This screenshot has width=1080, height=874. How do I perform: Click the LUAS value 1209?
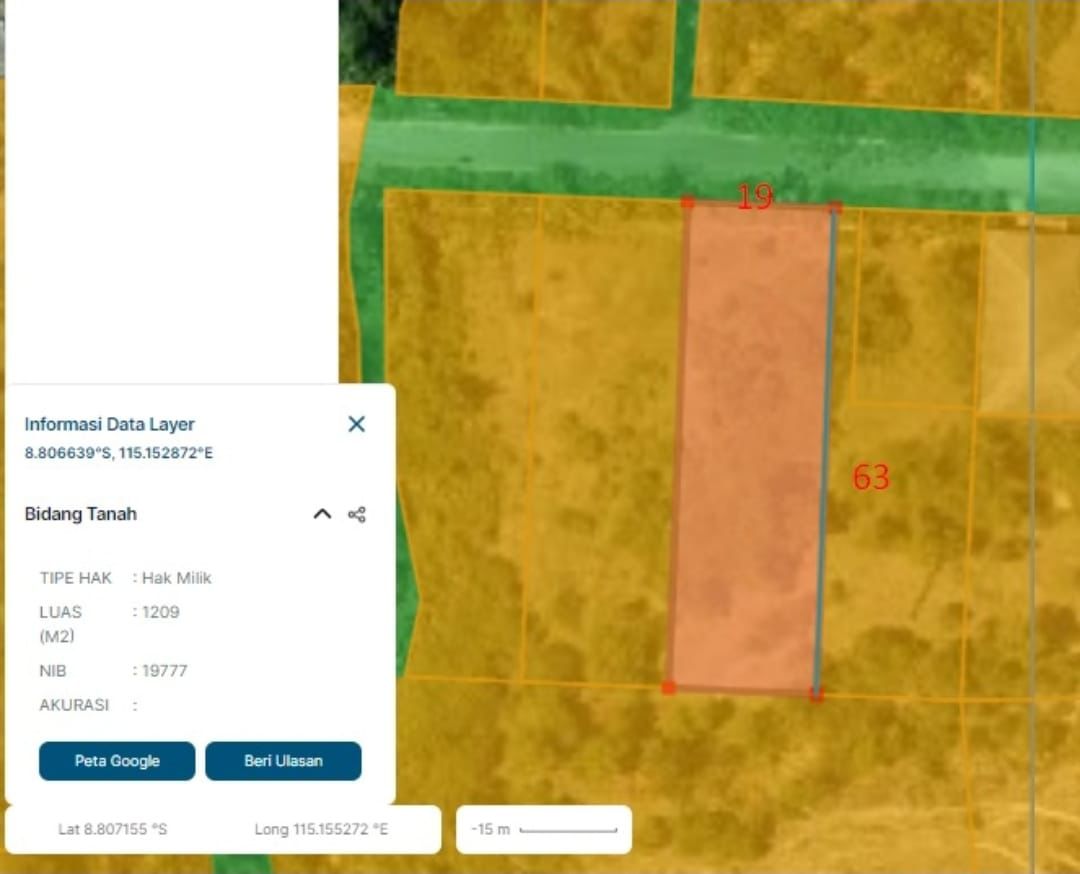pyautogui.click(x=160, y=611)
